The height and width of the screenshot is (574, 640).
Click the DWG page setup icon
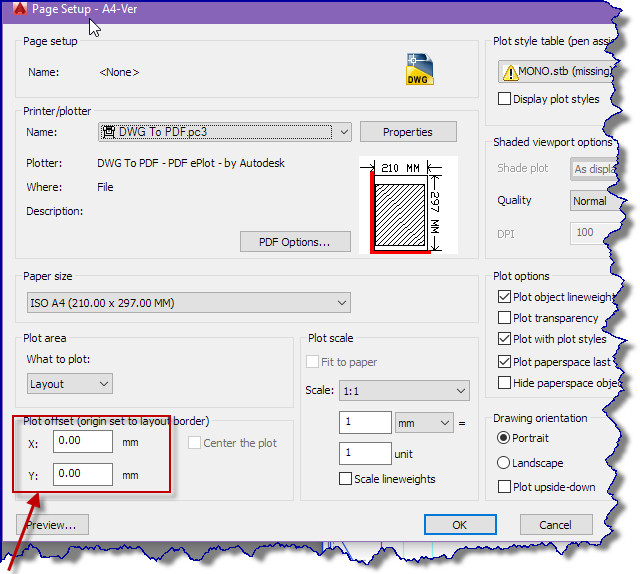coord(420,69)
